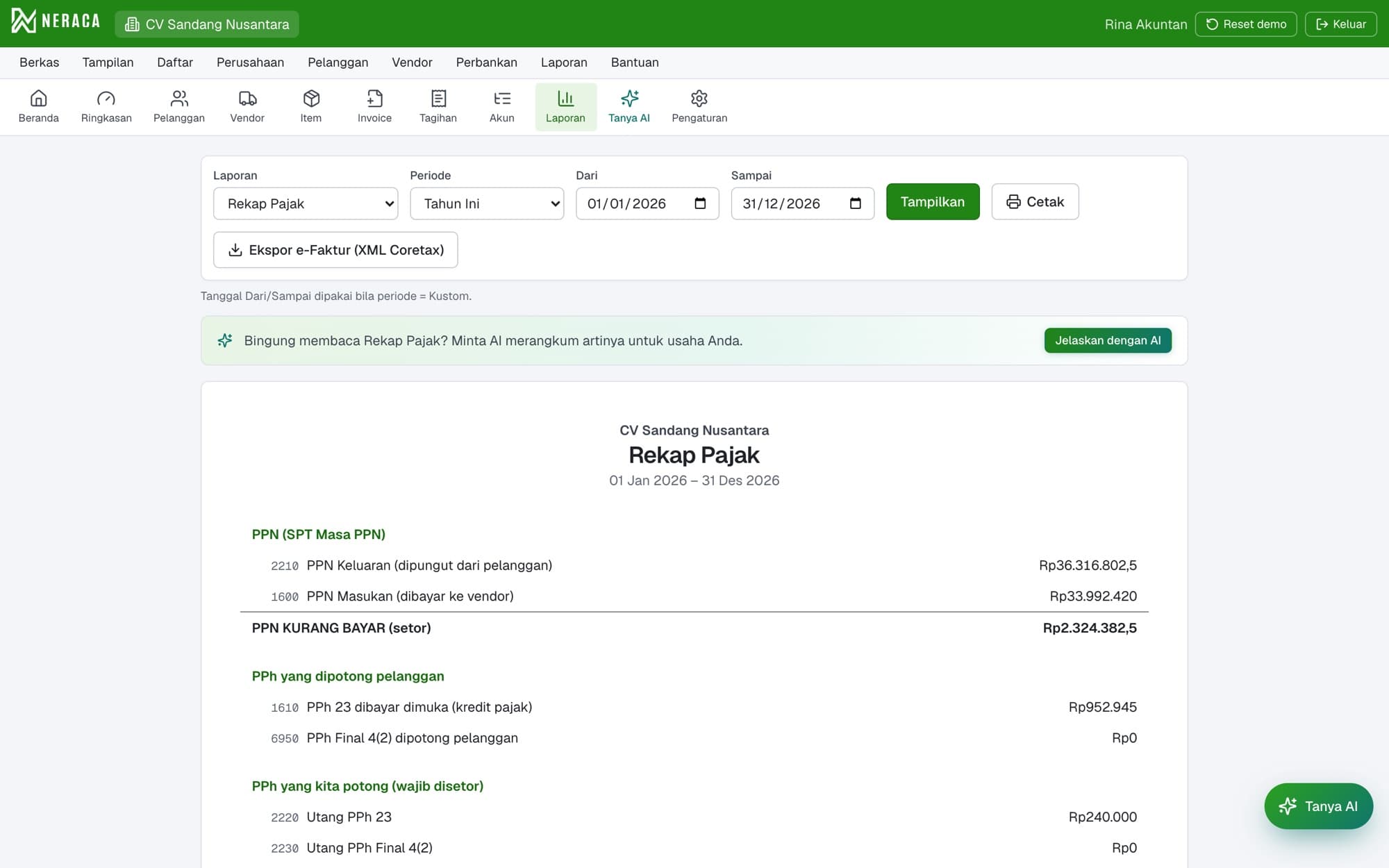Viewport: 1389px width, 868px height.
Task: Open the Vendor menu bar item
Action: tap(412, 62)
